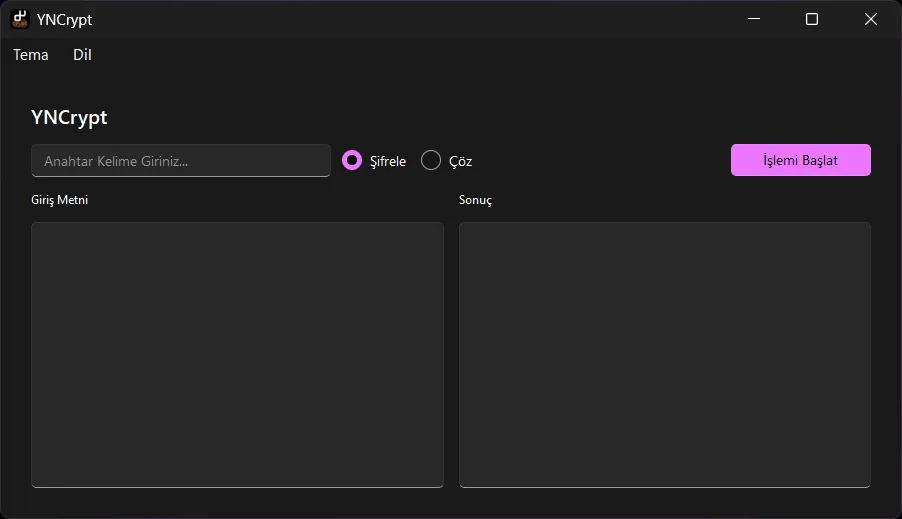Screen dimensions: 902x519
Task: Click the Giriş Metni label
Action: click(x=59, y=200)
